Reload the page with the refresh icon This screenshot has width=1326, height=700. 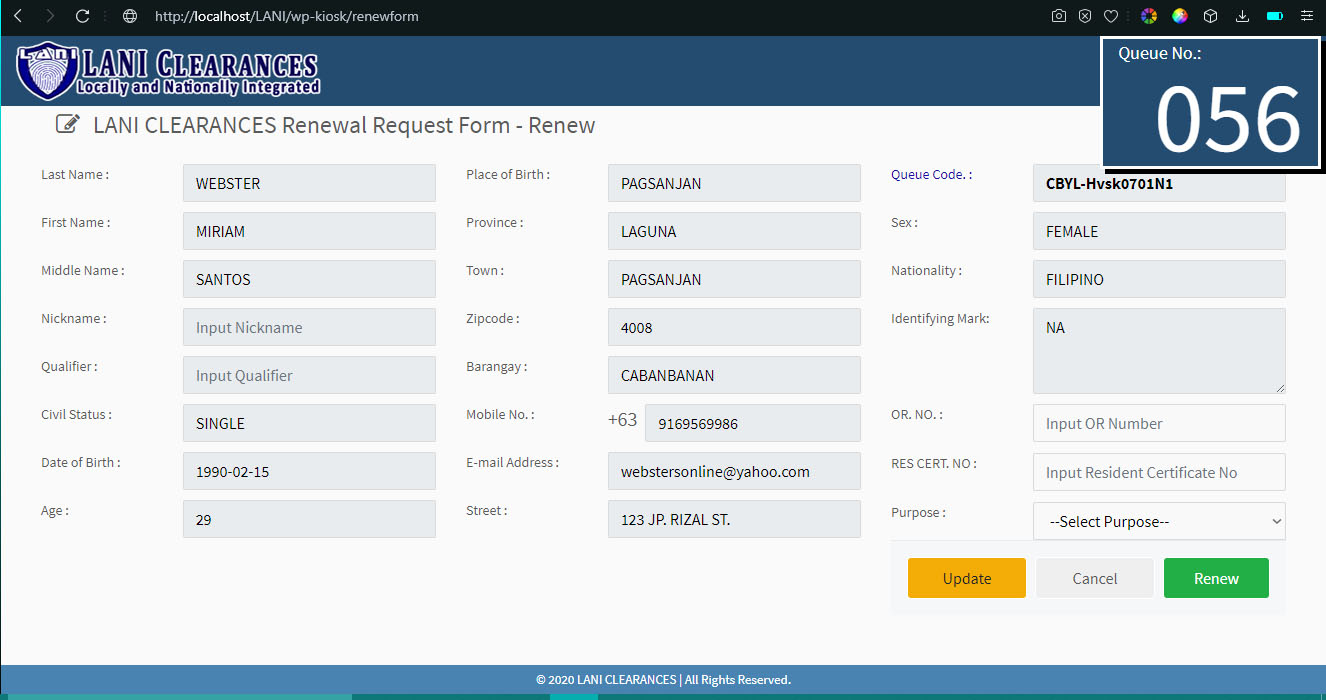(x=83, y=16)
